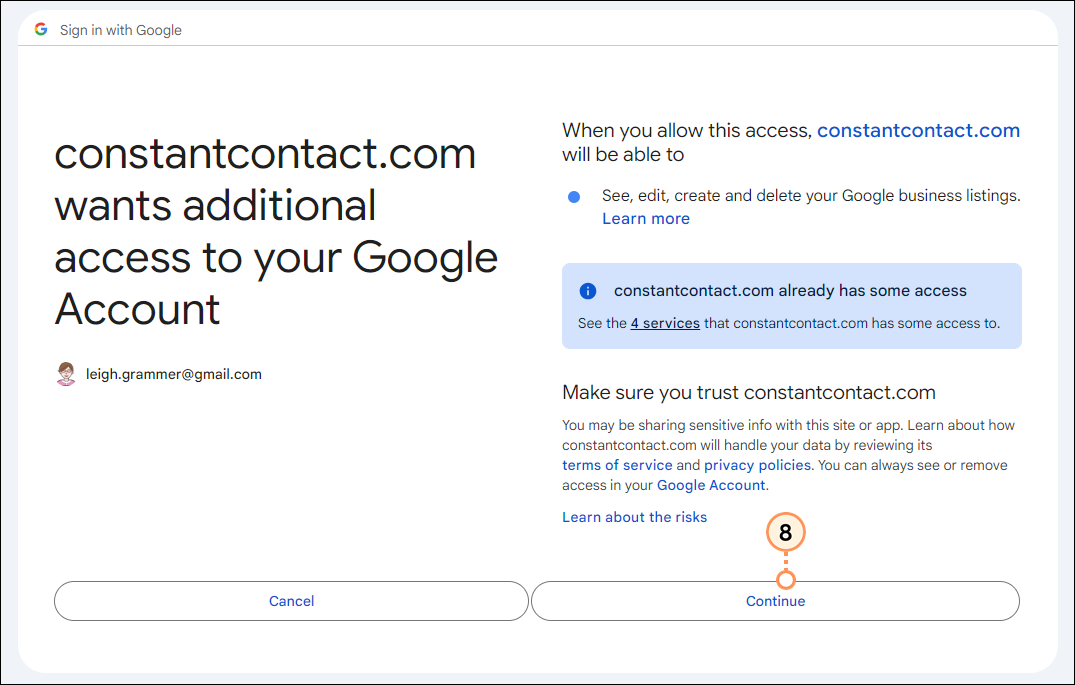Screen dimensions: 1075x685
Task: Open the 4 services link
Action: 665,323
